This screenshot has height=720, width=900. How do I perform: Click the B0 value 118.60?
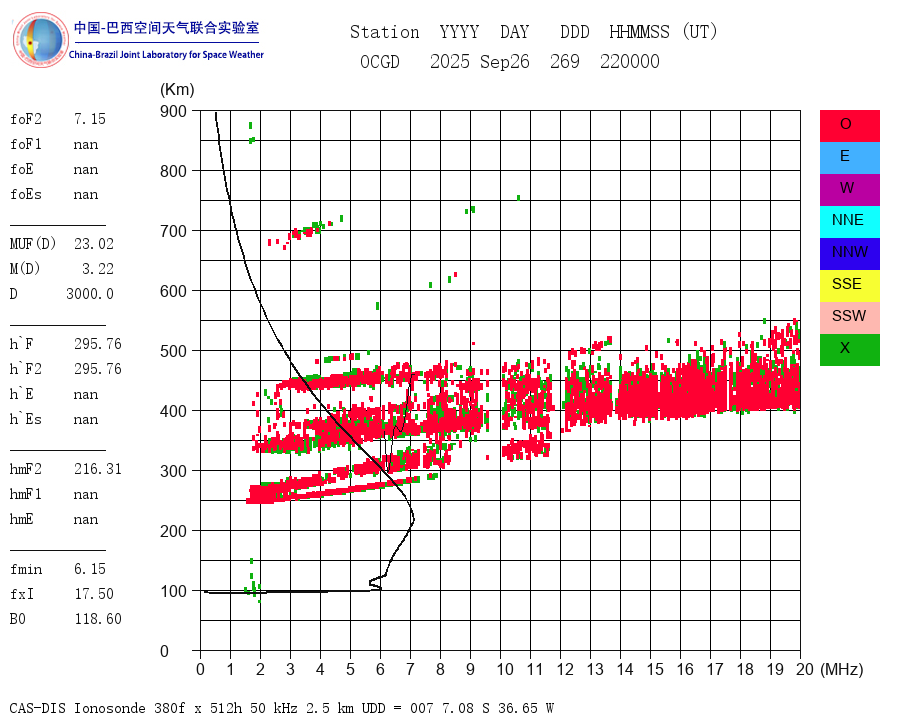98,619
